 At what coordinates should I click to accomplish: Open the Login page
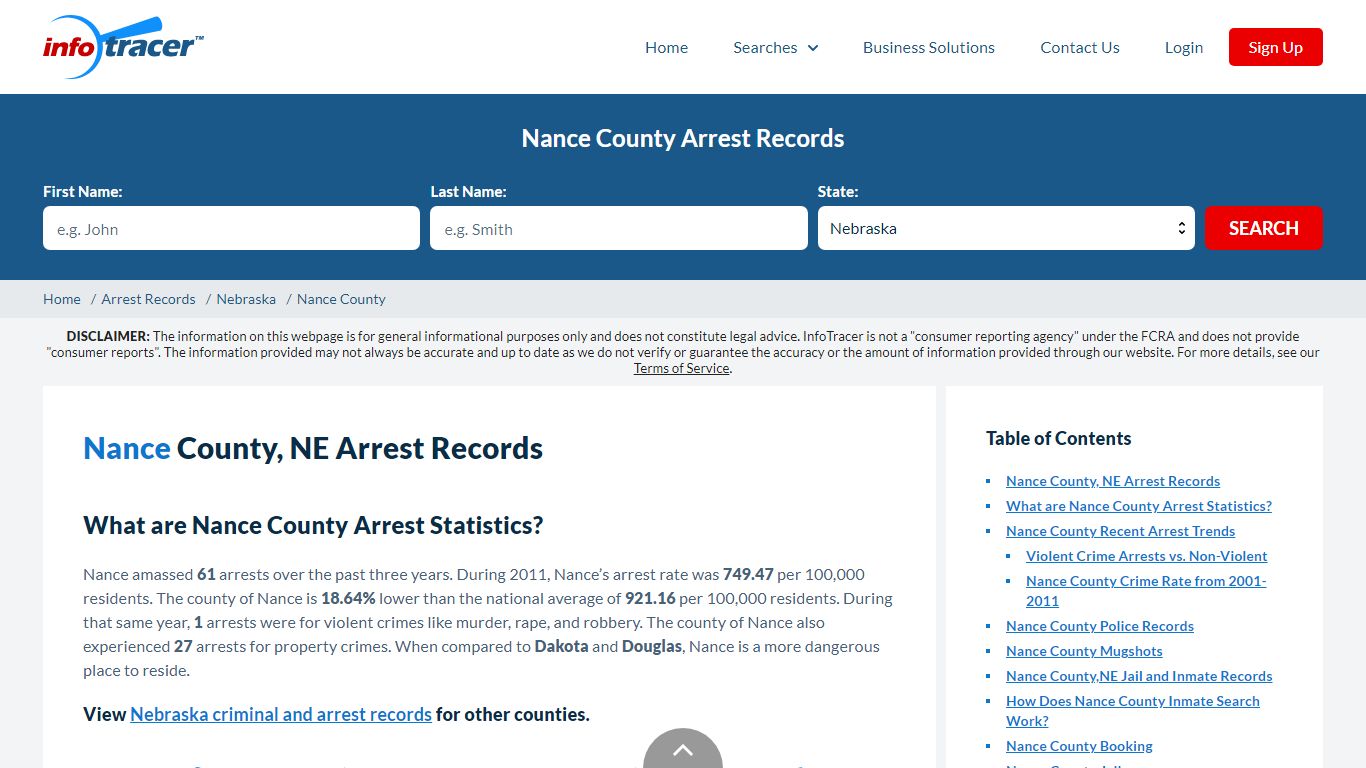[1184, 47]
